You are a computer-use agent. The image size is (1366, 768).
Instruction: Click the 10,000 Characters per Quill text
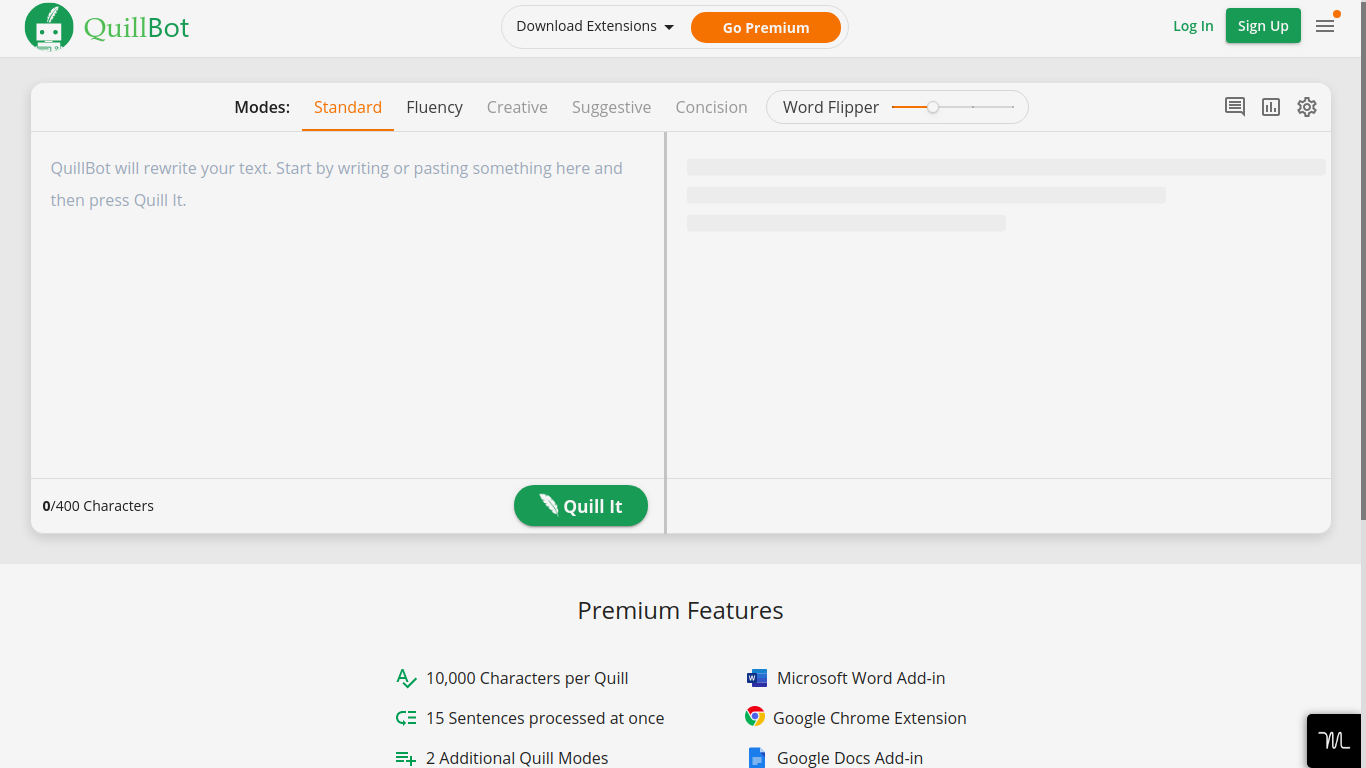527,678
